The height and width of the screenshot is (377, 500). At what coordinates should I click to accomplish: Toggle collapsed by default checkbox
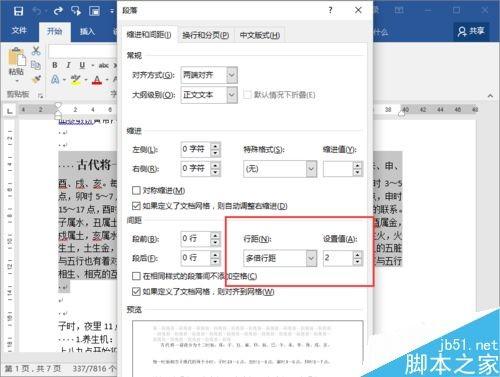pos(247,95)
